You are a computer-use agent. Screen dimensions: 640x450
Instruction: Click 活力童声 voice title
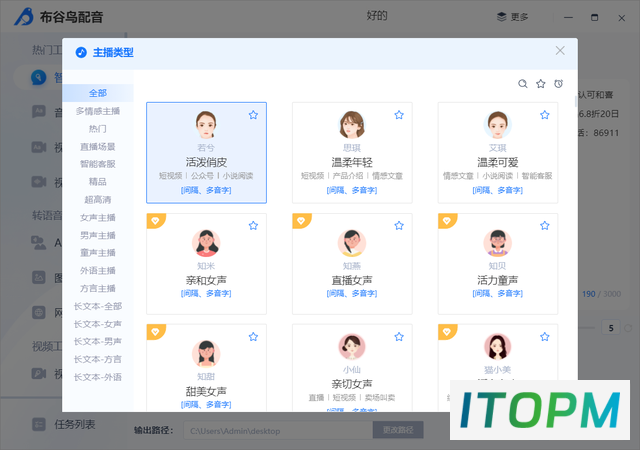498,280
